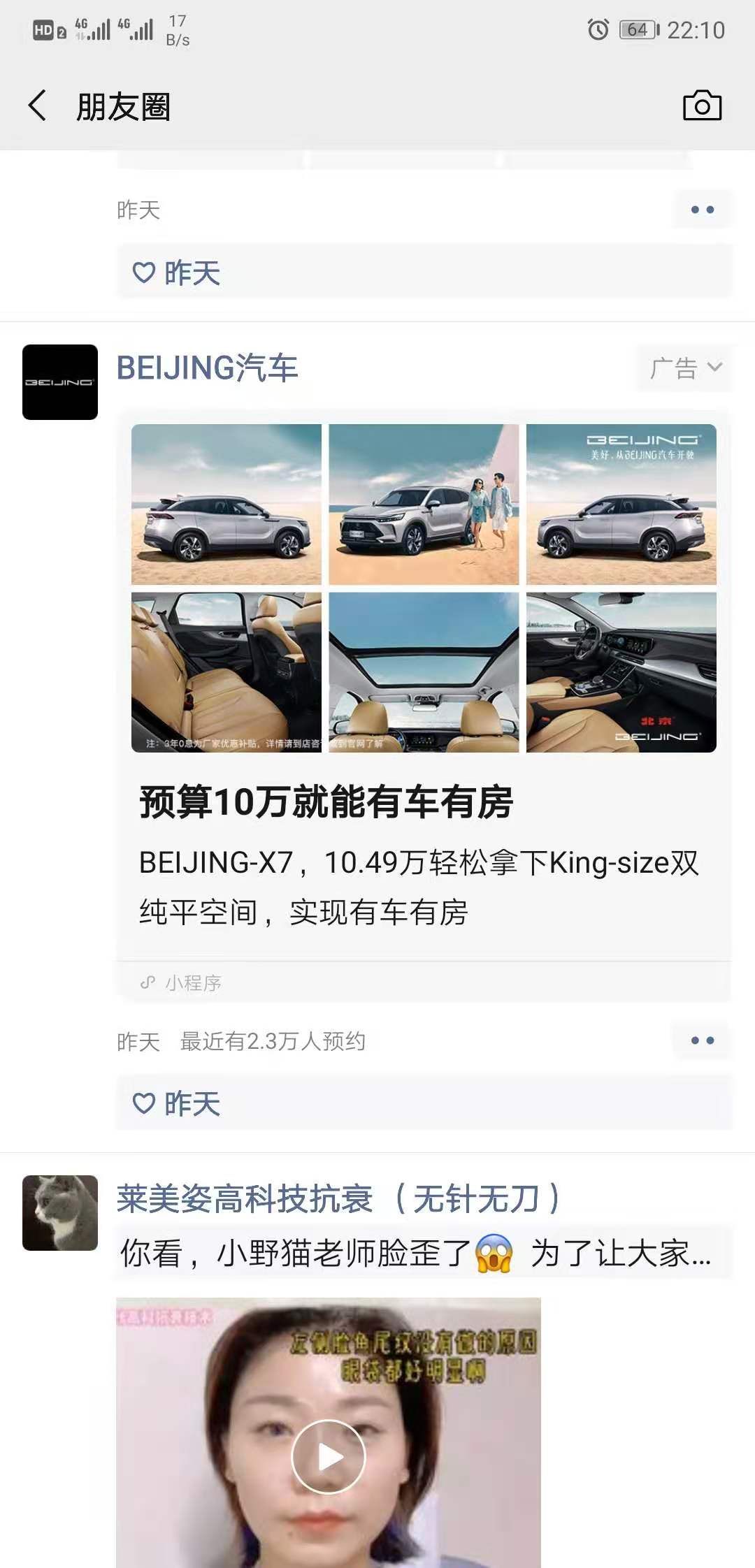The height and width of the screenshot is (1568, 755).
Task: View the silver SUV side photo, first thumbnail
Action: [x=226, y=504]
